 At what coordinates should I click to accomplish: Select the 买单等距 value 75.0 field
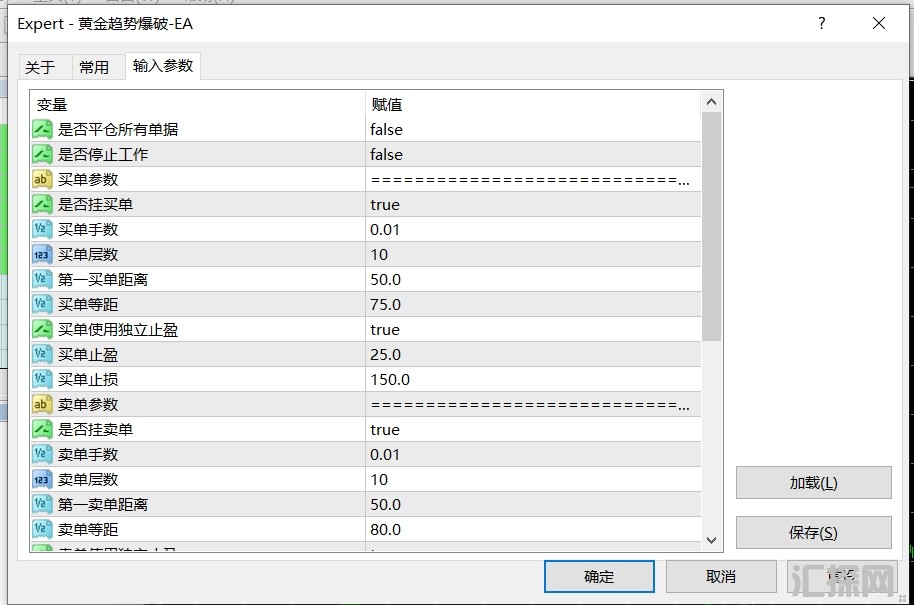pos(386,304)
